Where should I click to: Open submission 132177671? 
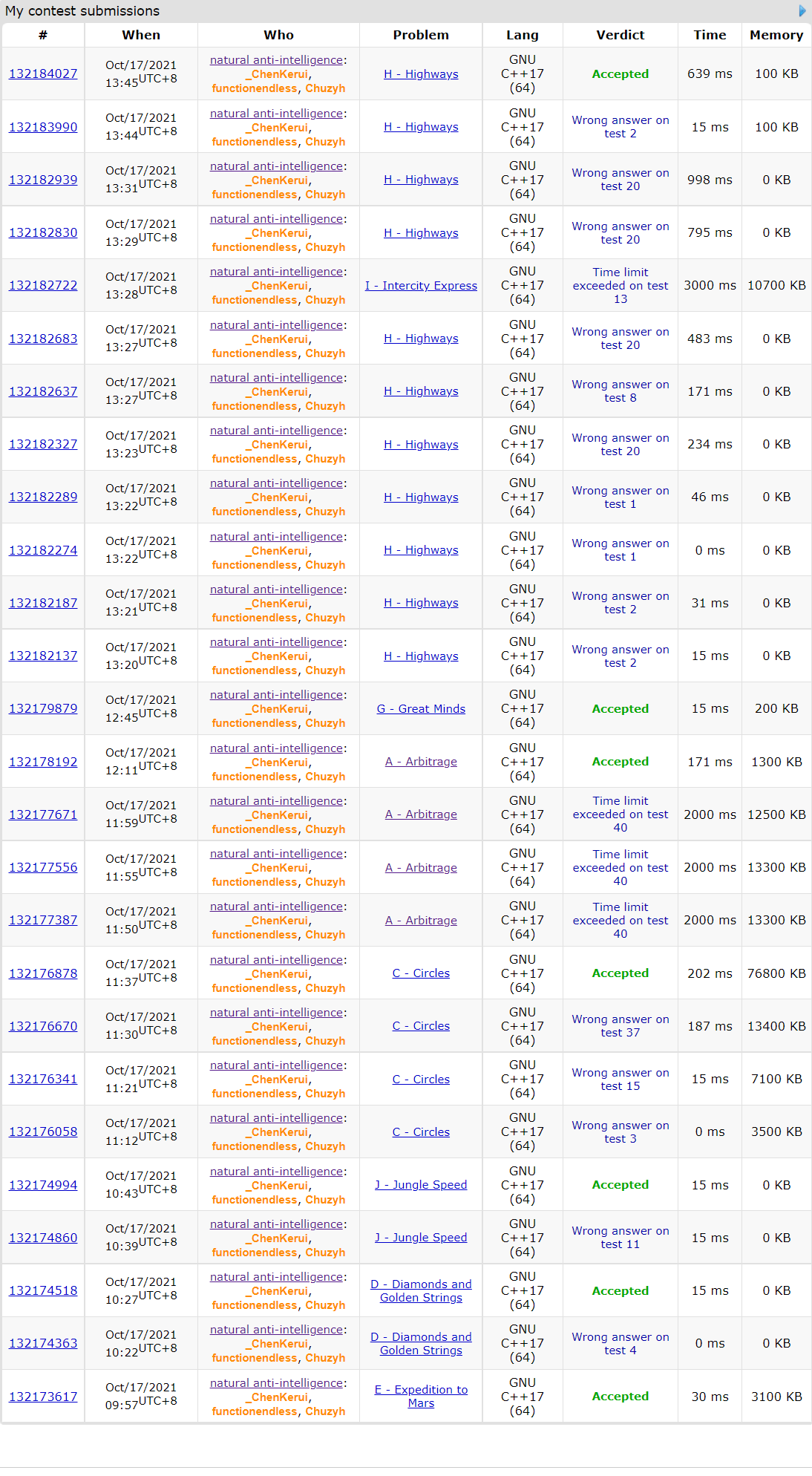43,814
